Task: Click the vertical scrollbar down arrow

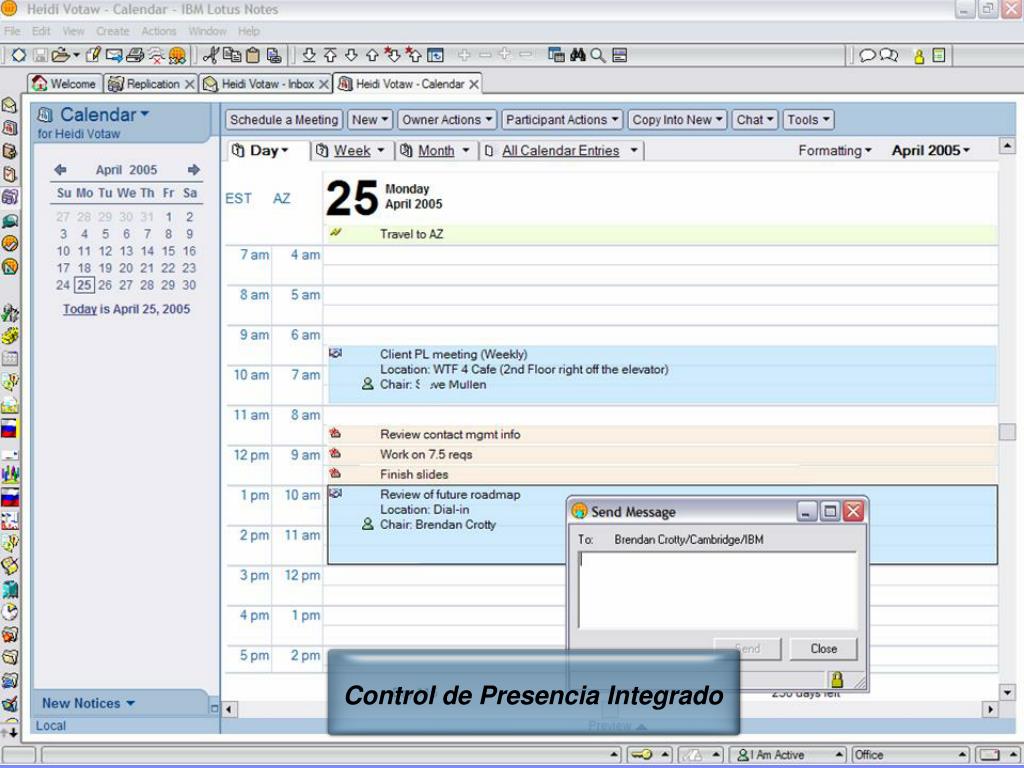Action: [x=1007, y=692]
